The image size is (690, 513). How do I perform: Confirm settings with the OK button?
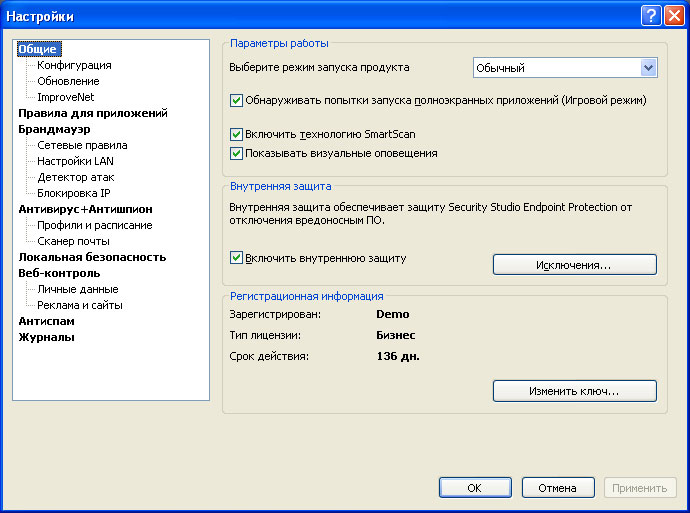tap(475, 488)
